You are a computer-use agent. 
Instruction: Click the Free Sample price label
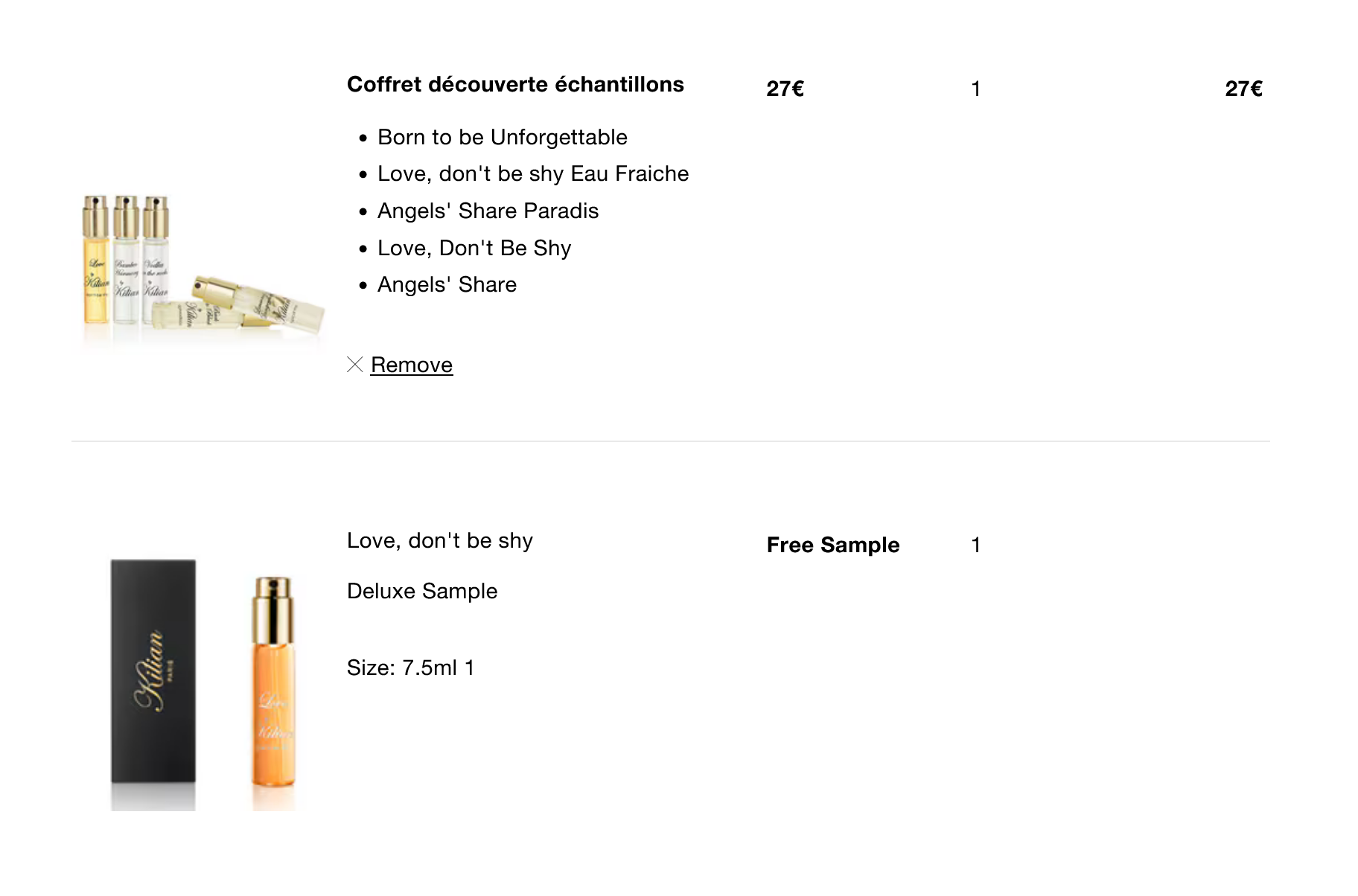[x=833, y=545]
